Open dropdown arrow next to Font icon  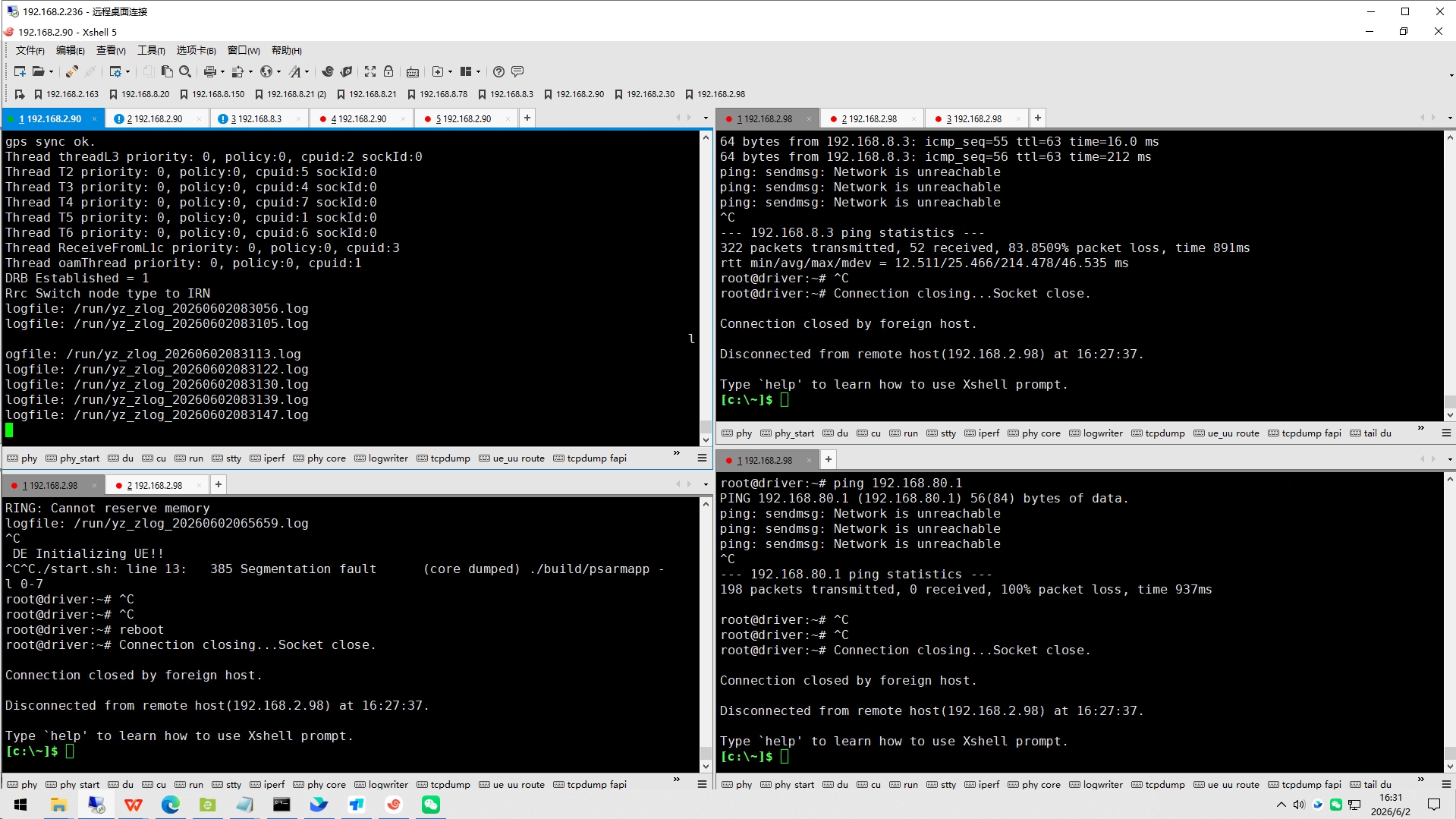(x=307, y=72)
